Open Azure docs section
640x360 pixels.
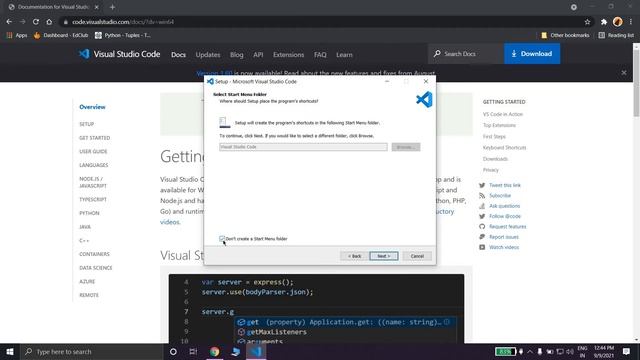tap(87, 282)
